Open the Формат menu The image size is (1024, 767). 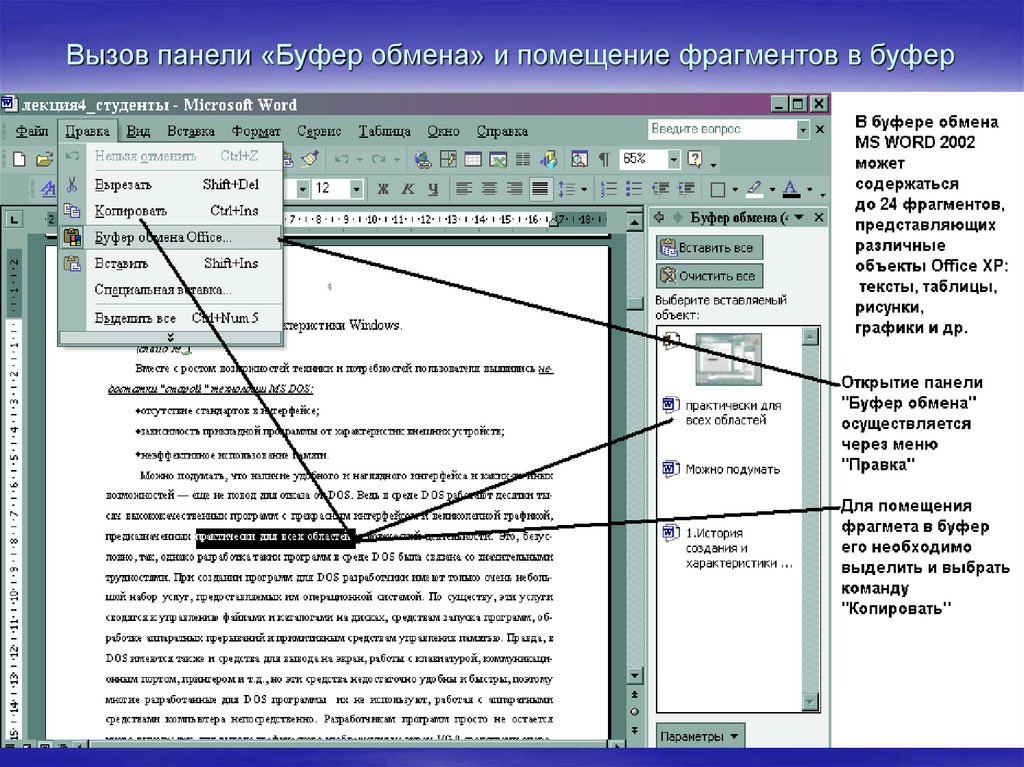coord(256,131)
